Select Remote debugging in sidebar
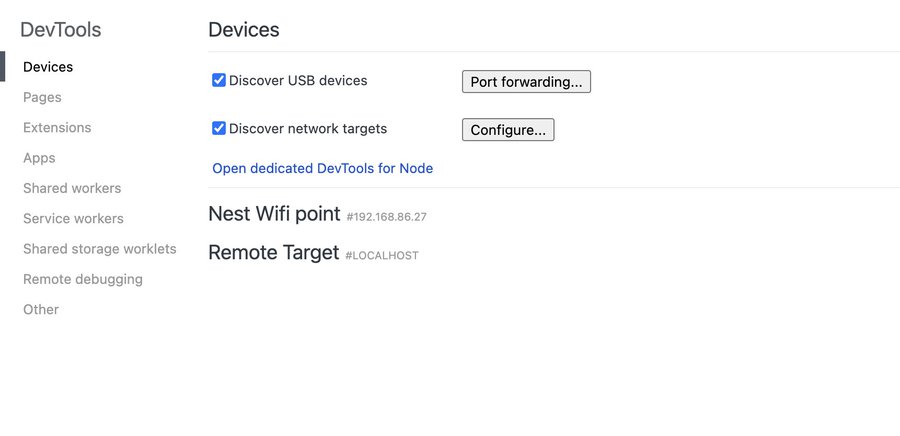The width and height of the screenshot is (900, 436). (x=82, y=279)
